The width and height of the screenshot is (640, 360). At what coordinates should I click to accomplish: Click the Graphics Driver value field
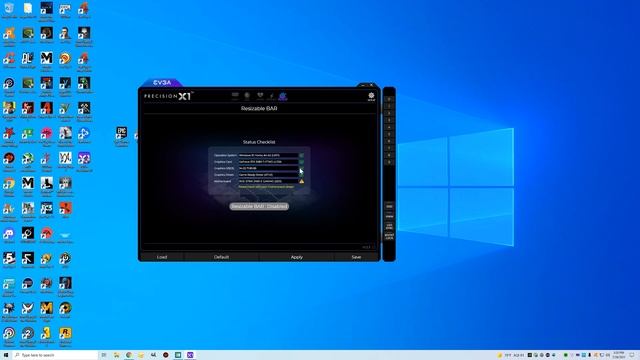point(268,175)
